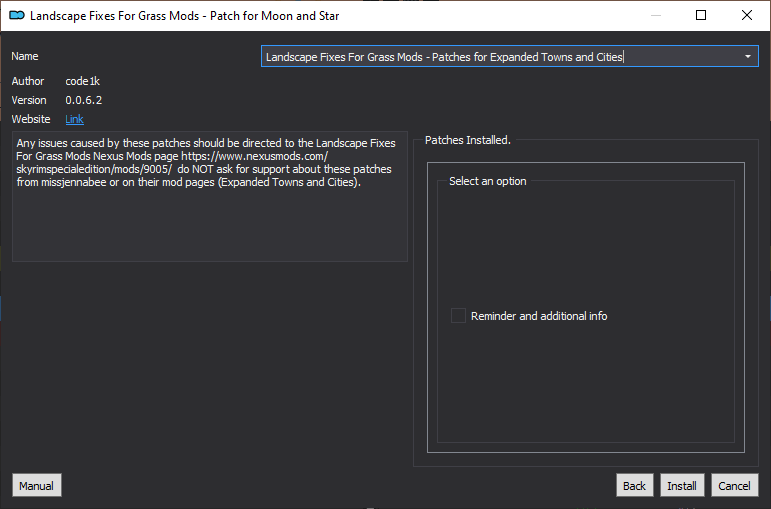Image resolution: width=771 pixels, height=509 pixels.
Task: Click the 'Select an option' group heading
Action: (x=487, y=181)
